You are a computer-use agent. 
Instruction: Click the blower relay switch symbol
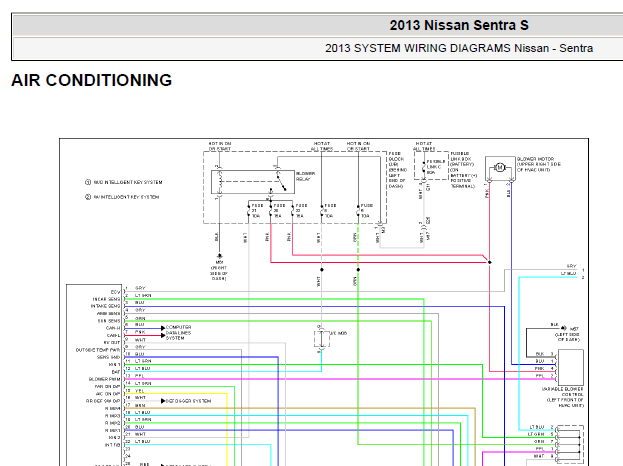tap(281, 182)
